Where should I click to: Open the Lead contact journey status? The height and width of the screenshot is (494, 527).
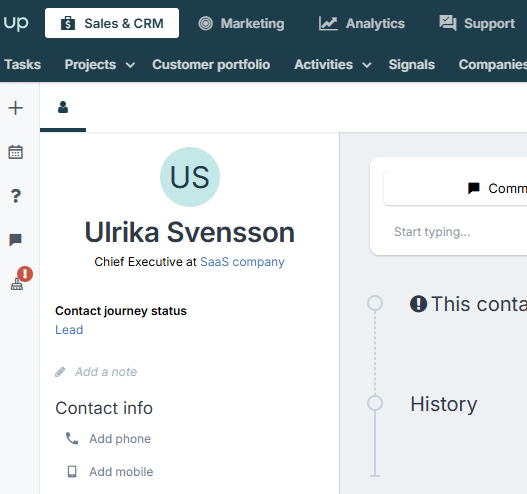pos(69,330)
